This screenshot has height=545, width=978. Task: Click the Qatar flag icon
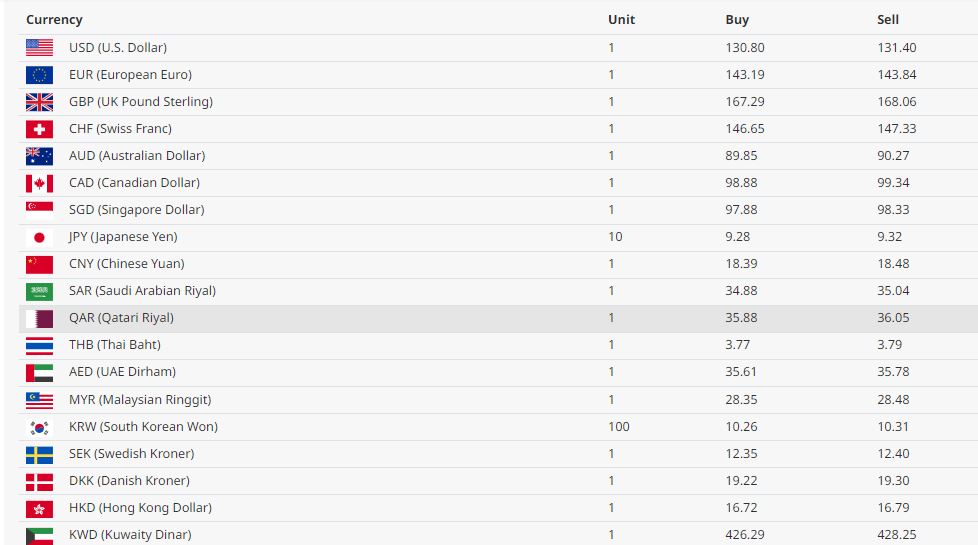39,318
